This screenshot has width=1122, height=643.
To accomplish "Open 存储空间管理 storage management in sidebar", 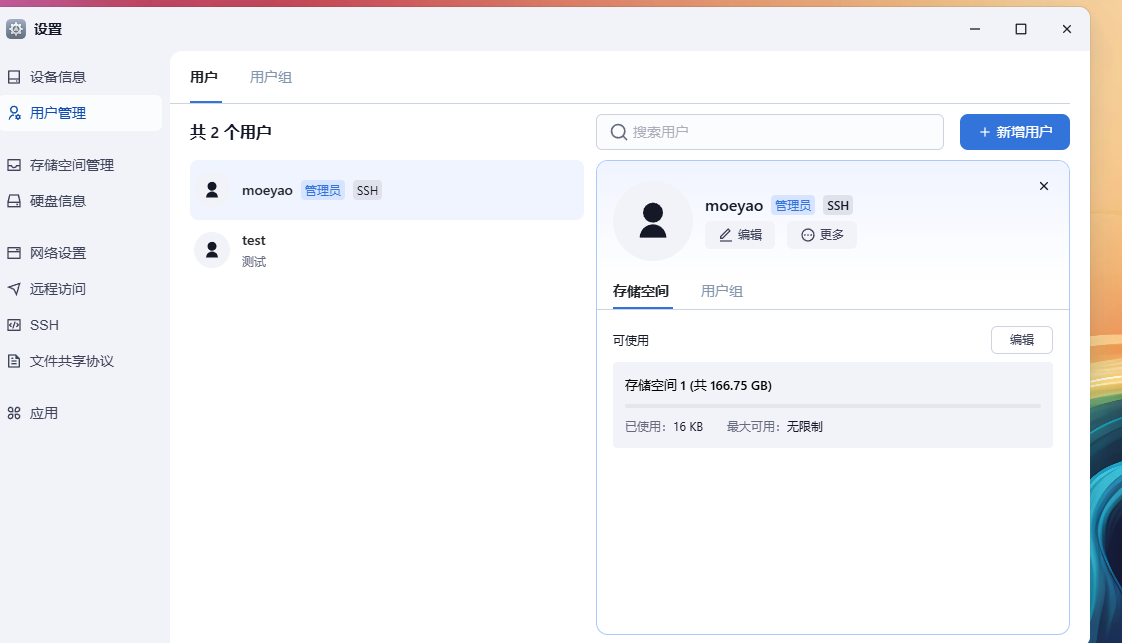I will pos(72,165).
